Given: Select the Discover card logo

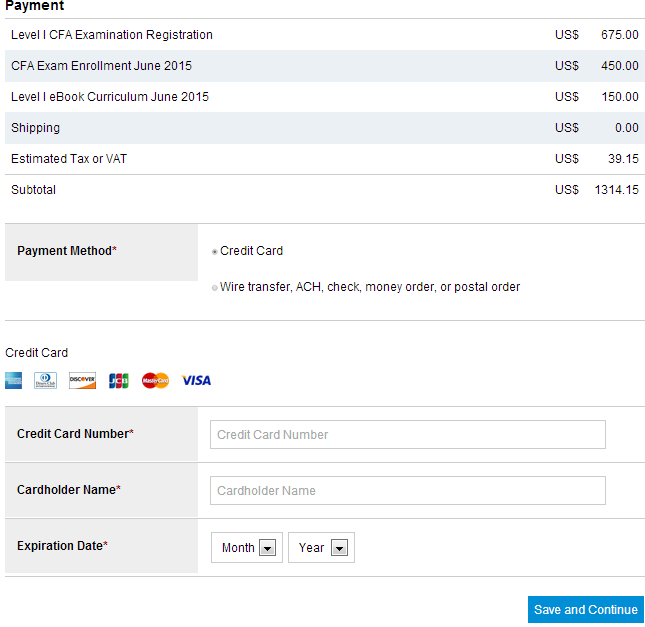Looking at the screenshot, I should 82,380.
